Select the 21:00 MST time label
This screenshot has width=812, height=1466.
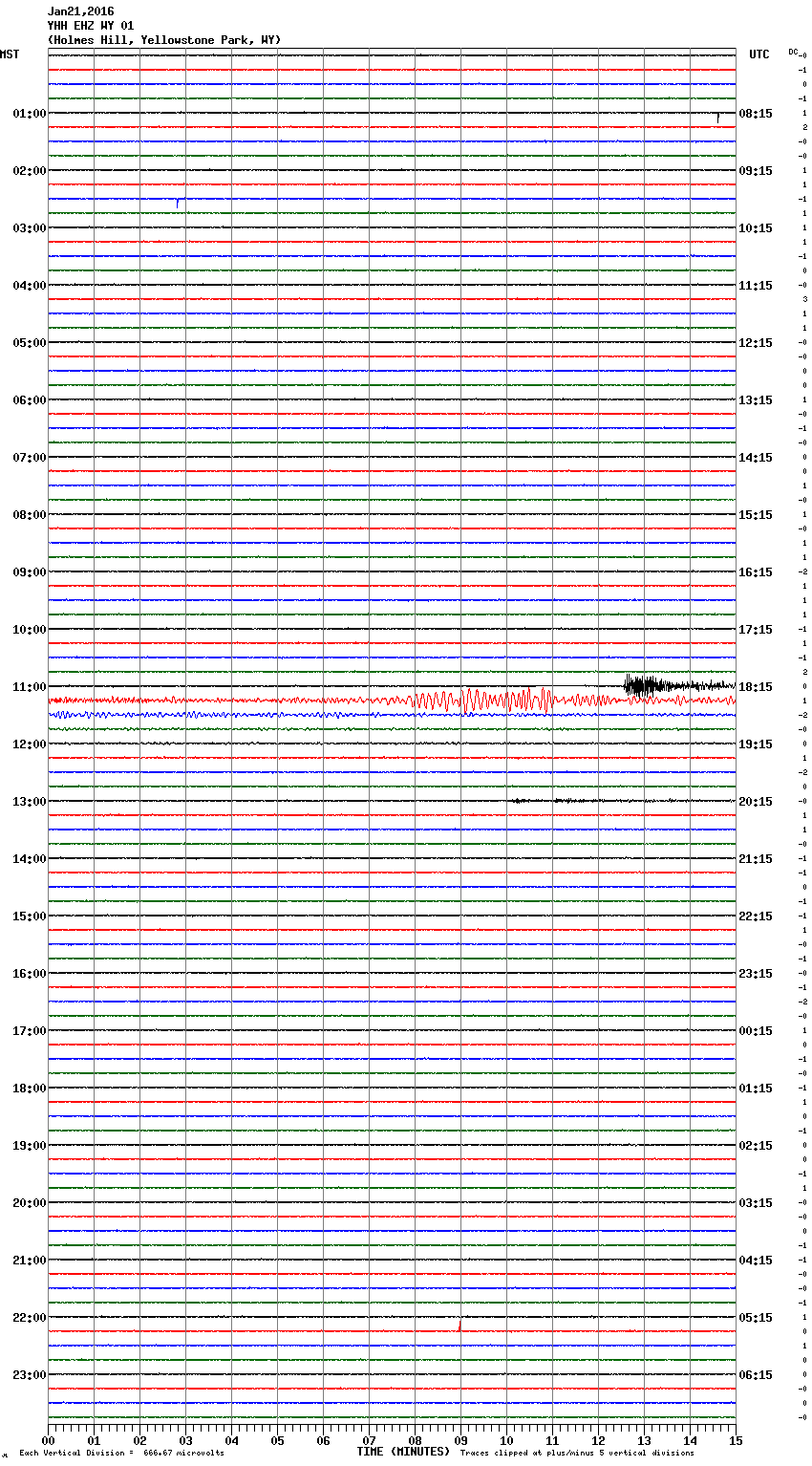30,1261
